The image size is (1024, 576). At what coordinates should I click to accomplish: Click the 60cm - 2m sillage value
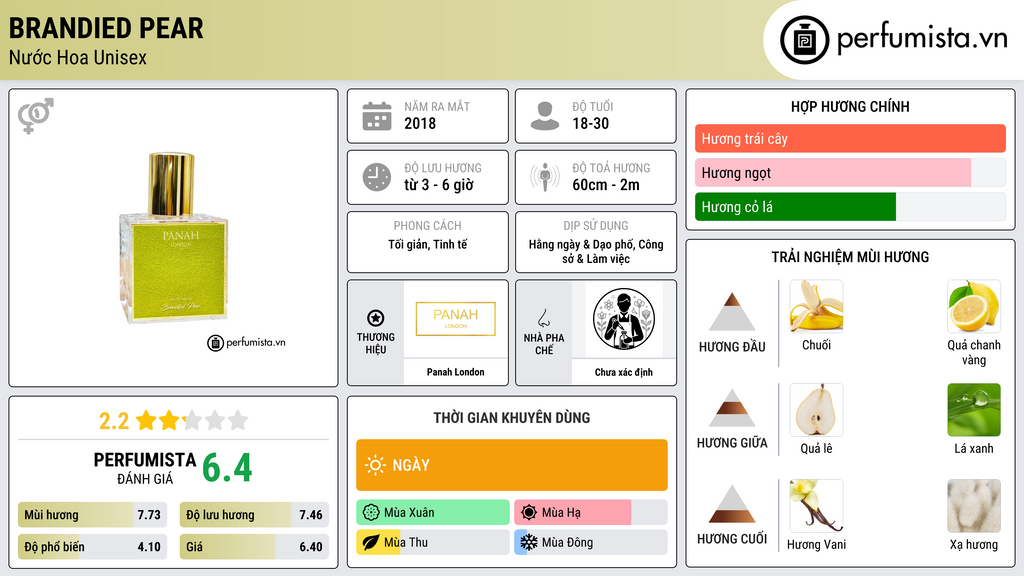pyautogui.click(x=606, y=185)
